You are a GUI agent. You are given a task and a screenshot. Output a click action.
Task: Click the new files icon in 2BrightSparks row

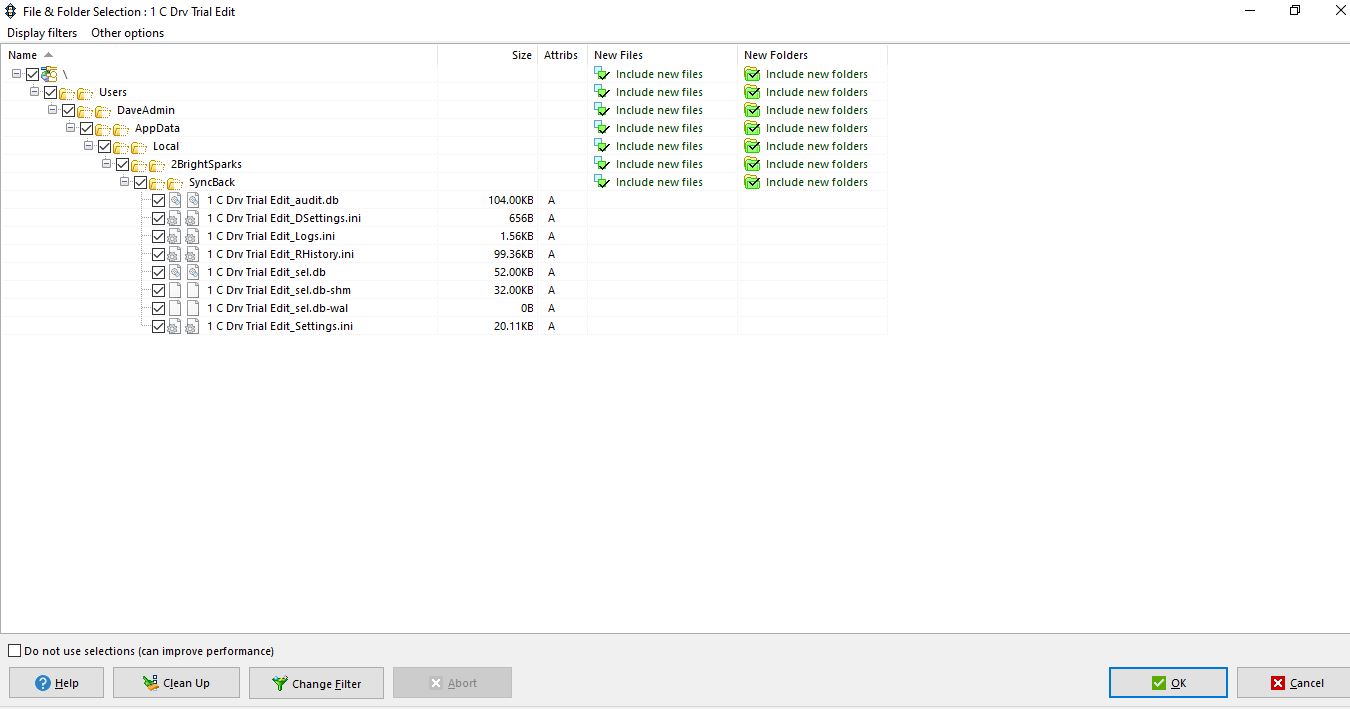point(602,164)
